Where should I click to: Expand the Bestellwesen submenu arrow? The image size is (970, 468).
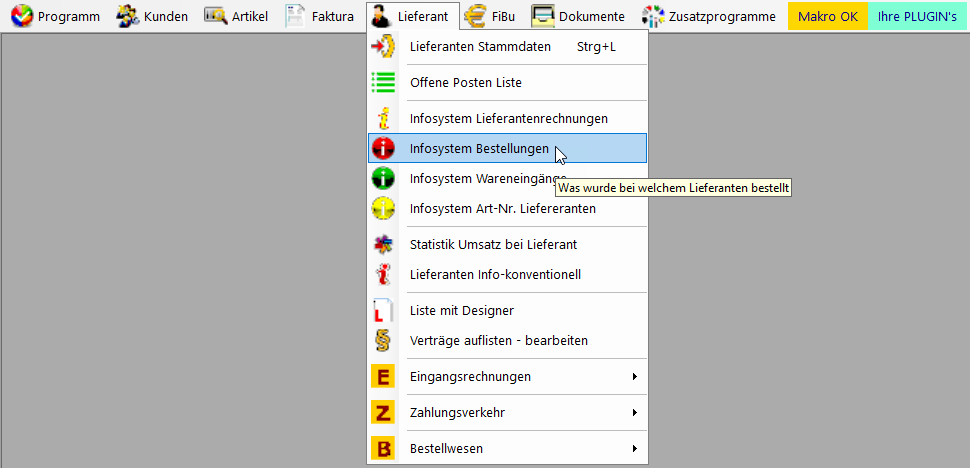(635, 448)
